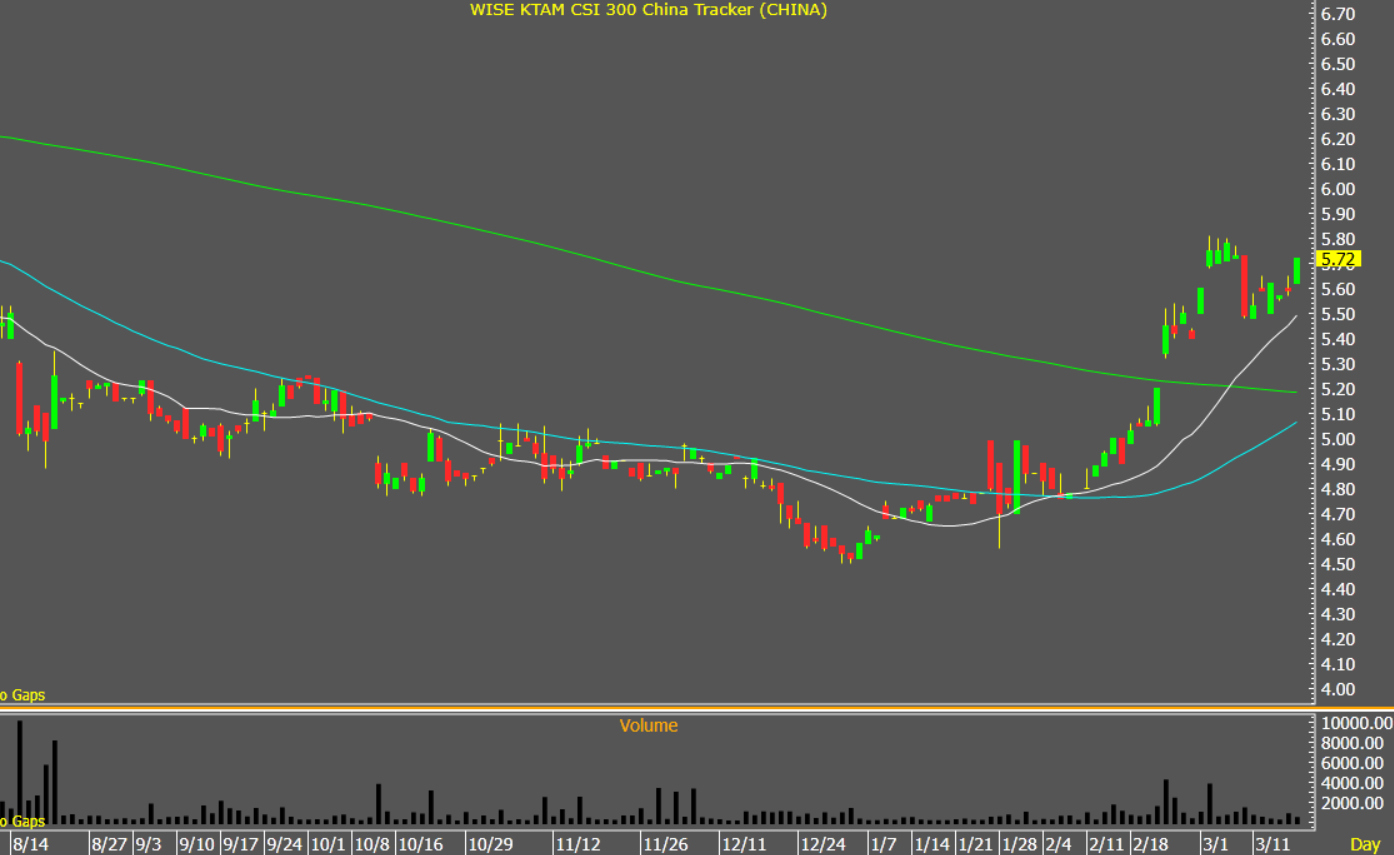This screenshot has width=1394, height=855.
Task: Click the 6.00 price axis label
Action: coord(1338,189)
